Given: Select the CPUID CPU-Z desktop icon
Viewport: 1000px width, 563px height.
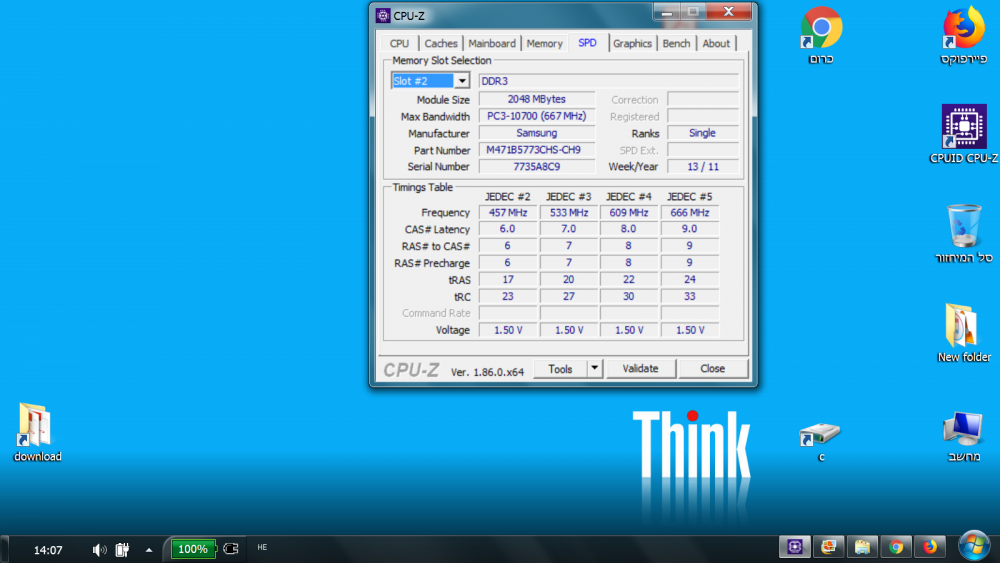Looking at the screenshot, I should point(964,134).
